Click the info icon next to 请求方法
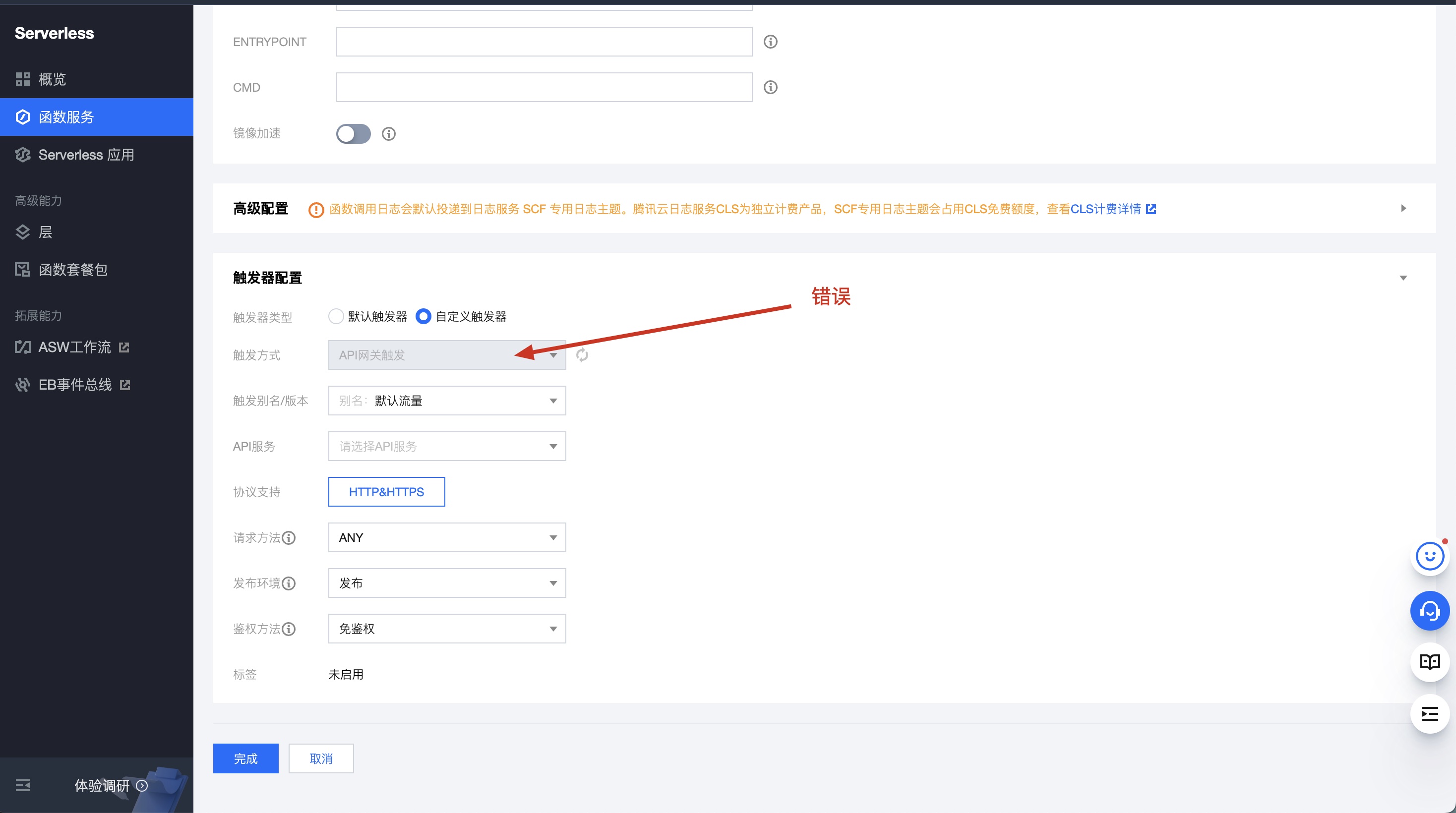This screenshot has height=813, width=1456. pyautogui.click(x=289, y=538)
